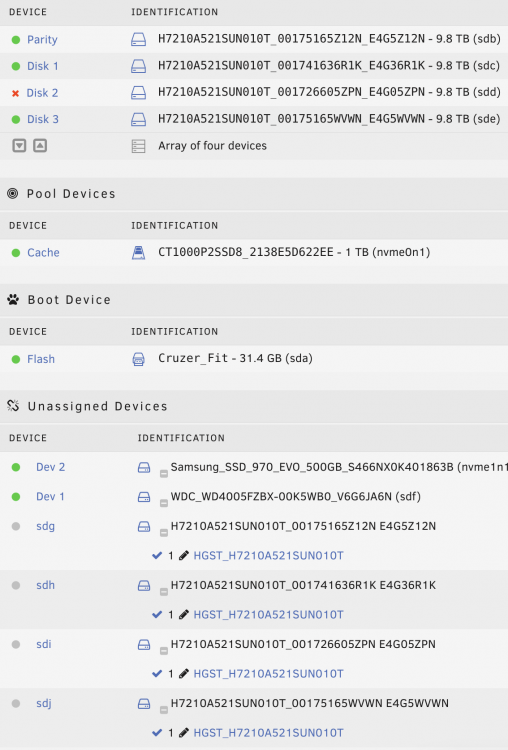The image size is (508, 750).
Task: Click the blue checkmark under sdi
Action: 157,674
